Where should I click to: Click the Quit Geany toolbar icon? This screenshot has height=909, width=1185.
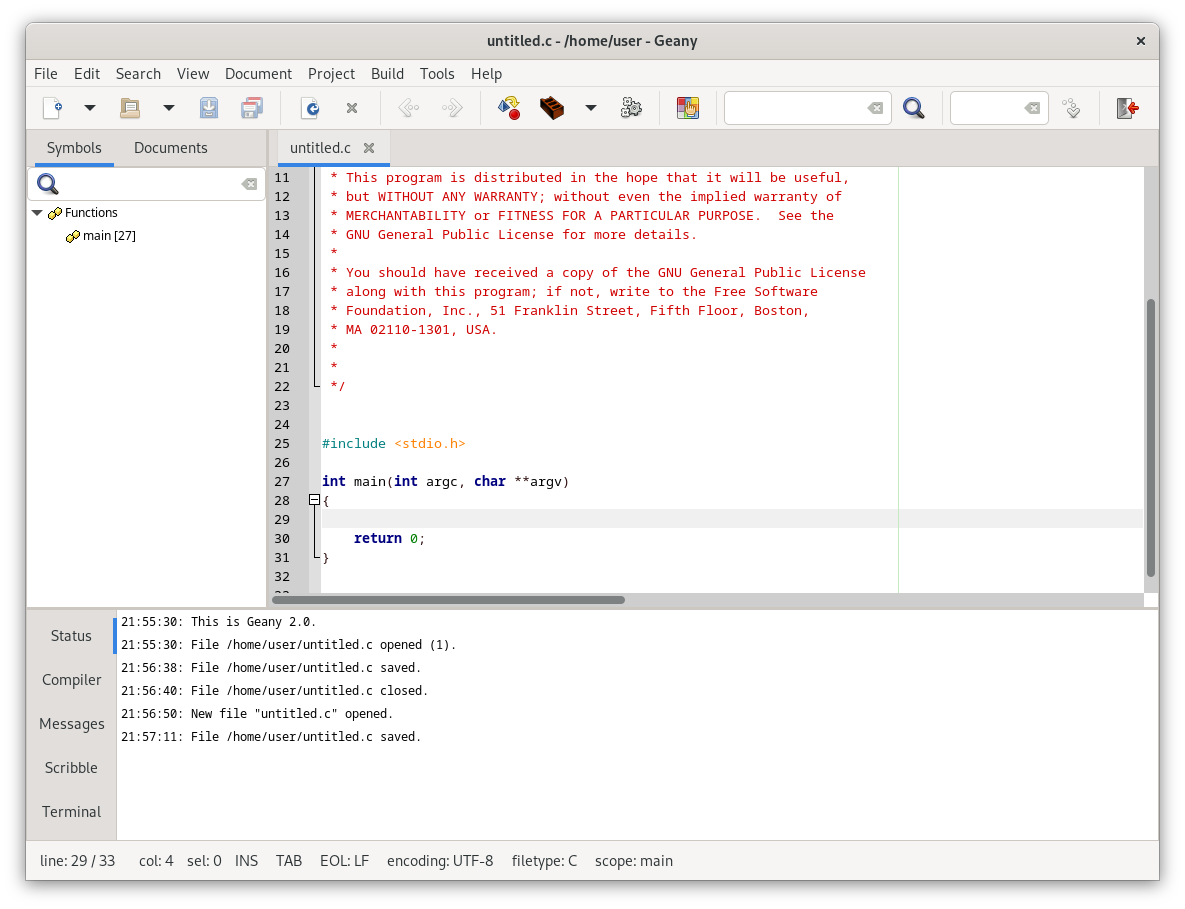coord(1128,108)
